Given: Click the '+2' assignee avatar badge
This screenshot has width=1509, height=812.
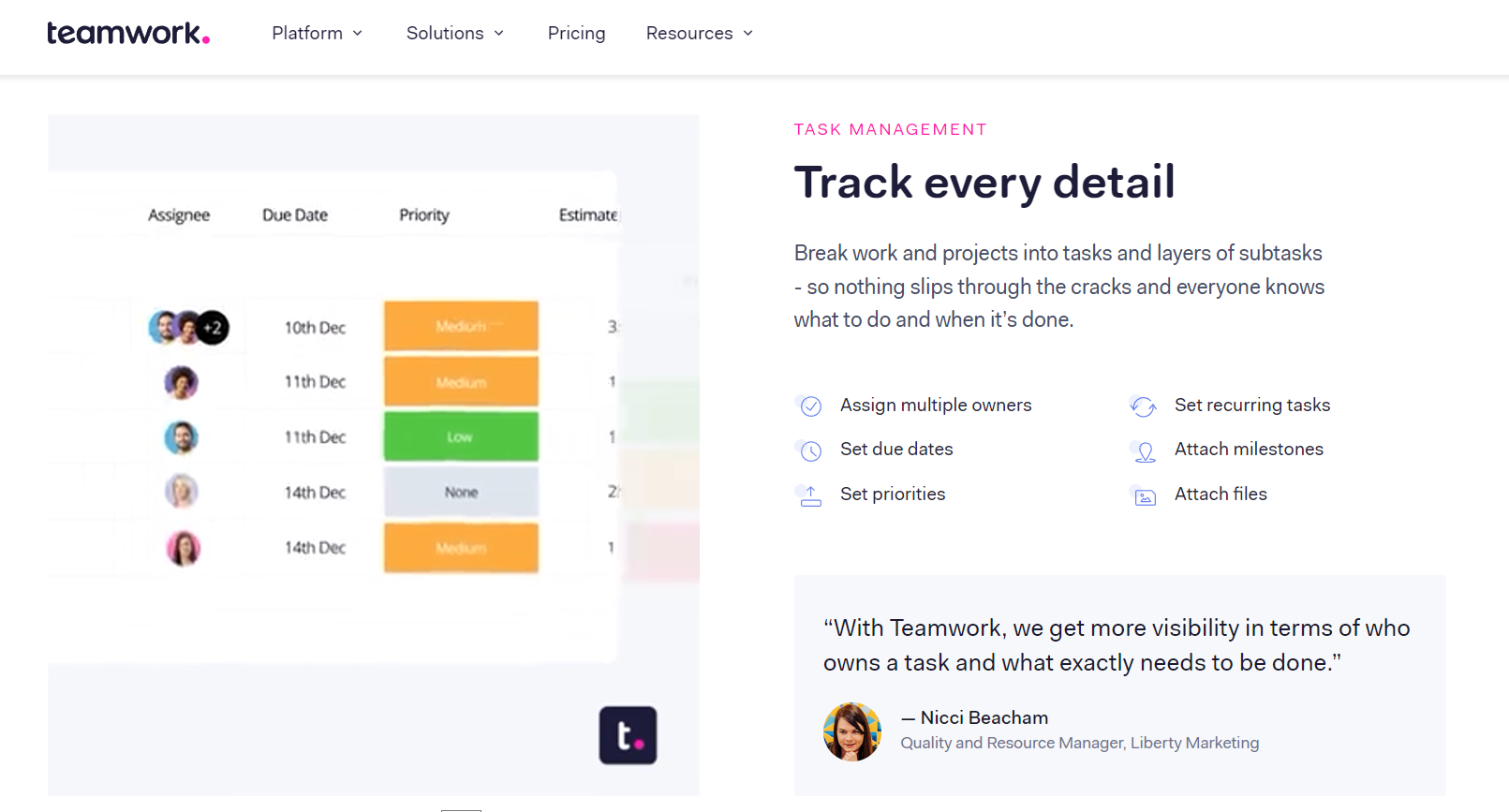Looking at the screenshot, I should [213, 328].
